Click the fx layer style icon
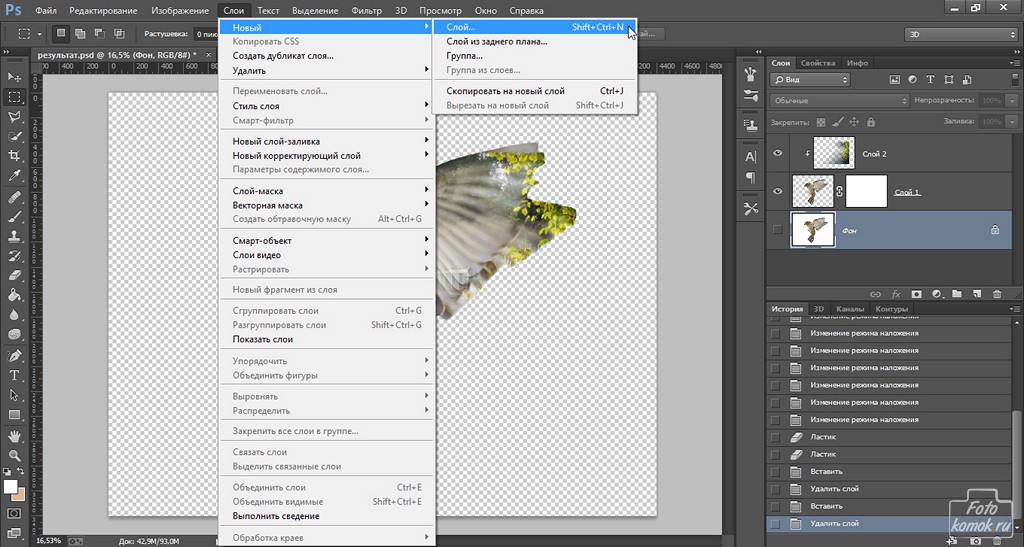 (896, 294)
